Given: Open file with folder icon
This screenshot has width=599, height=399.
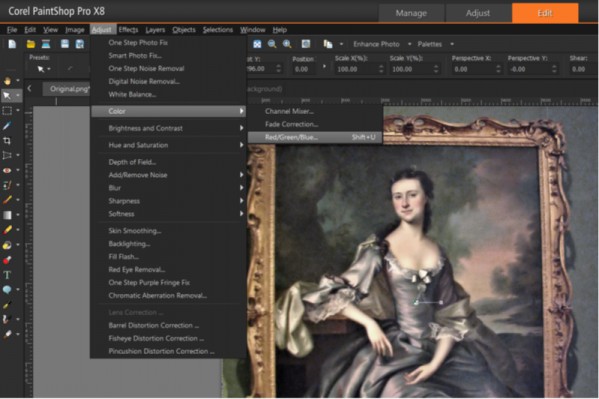Looking at the screenshot, I should 31,44.
